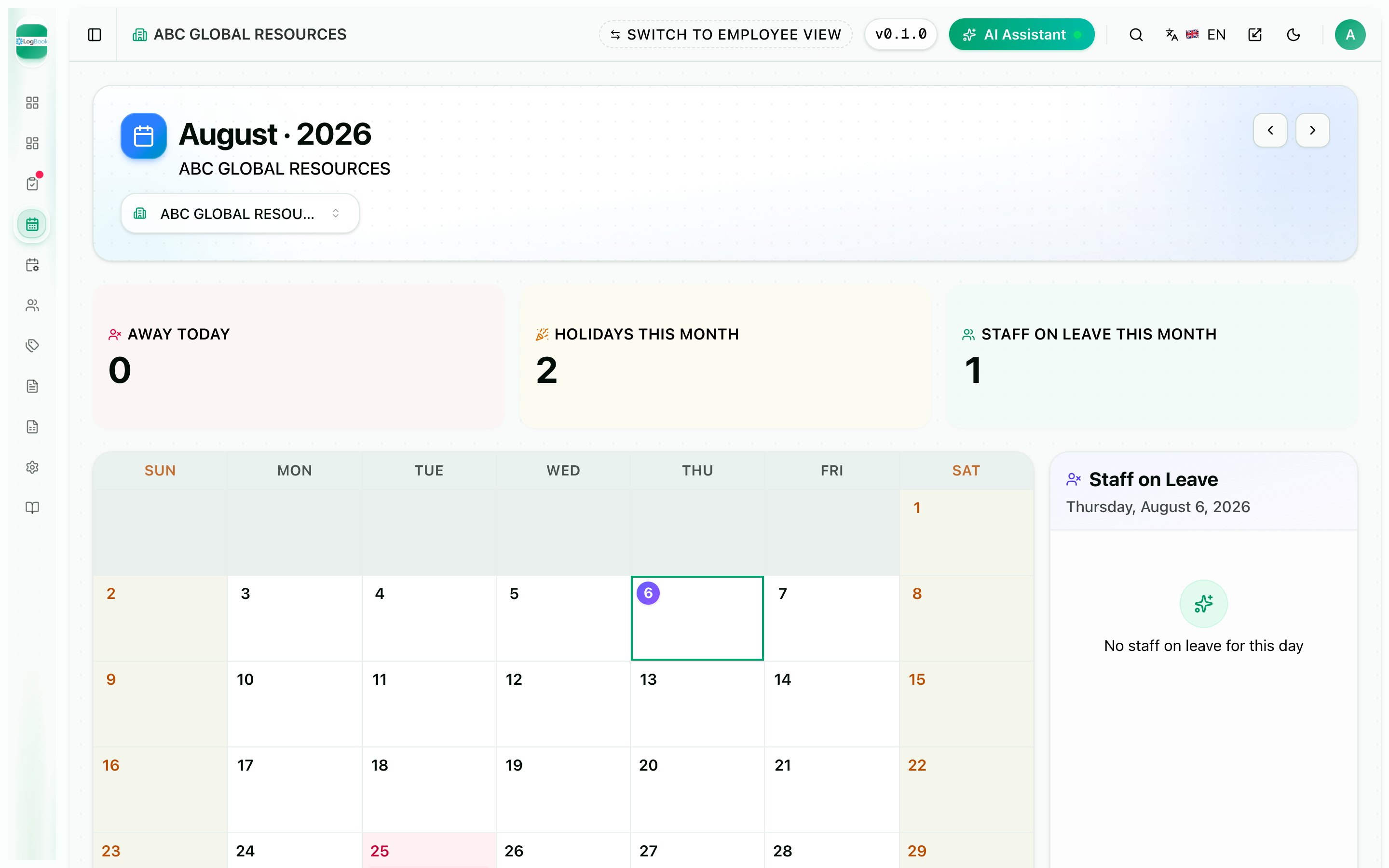Select August 9 on the calendar
Image resolution: width=1389 pixels, height=868 pixels.
(160, 705)
